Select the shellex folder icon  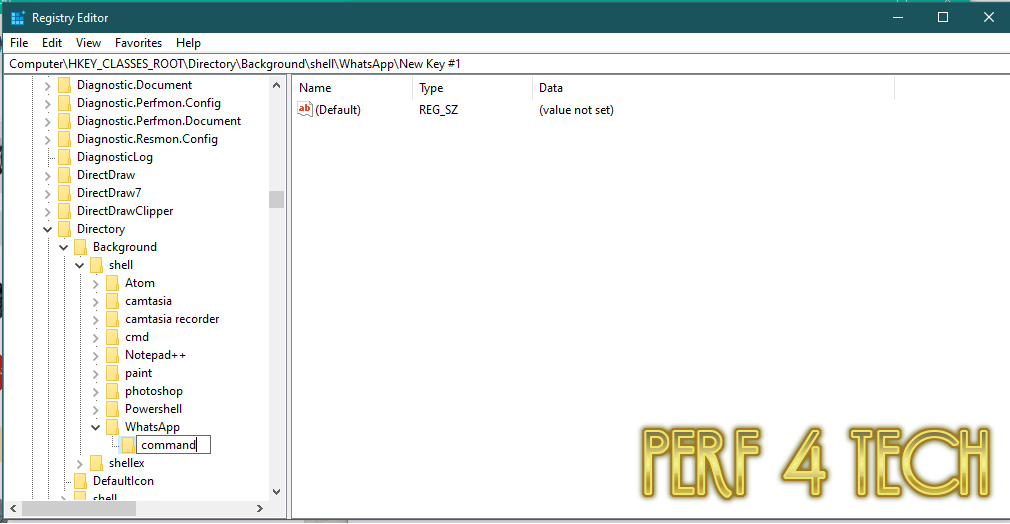coord(96,463)
